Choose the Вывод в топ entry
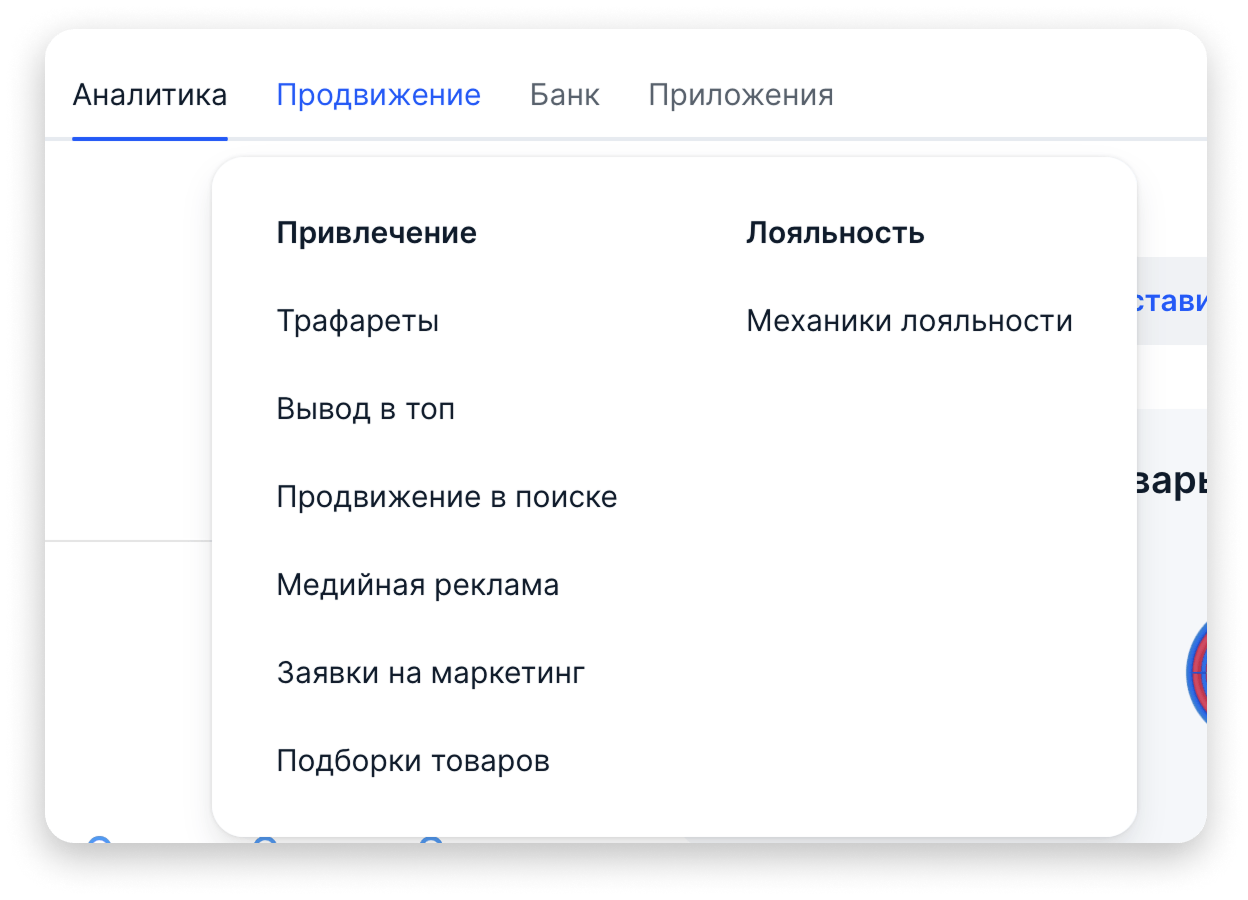The width and height of the screenshot is (1248, 900). pyautogui.click(x=365, y=410)
